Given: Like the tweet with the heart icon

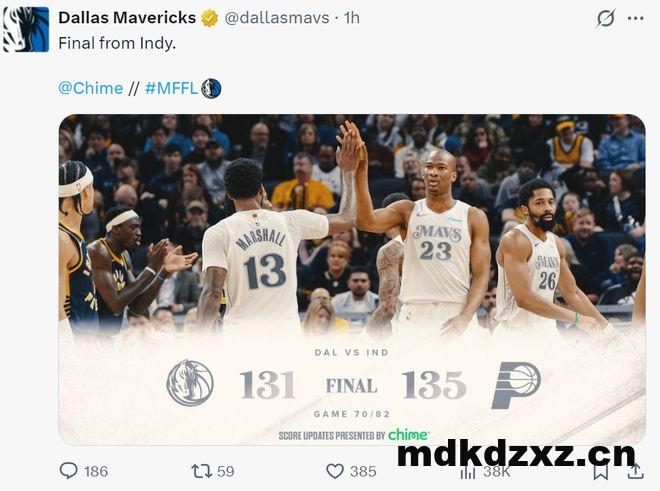Looking at the screenshot, I should tap(335, 471).
